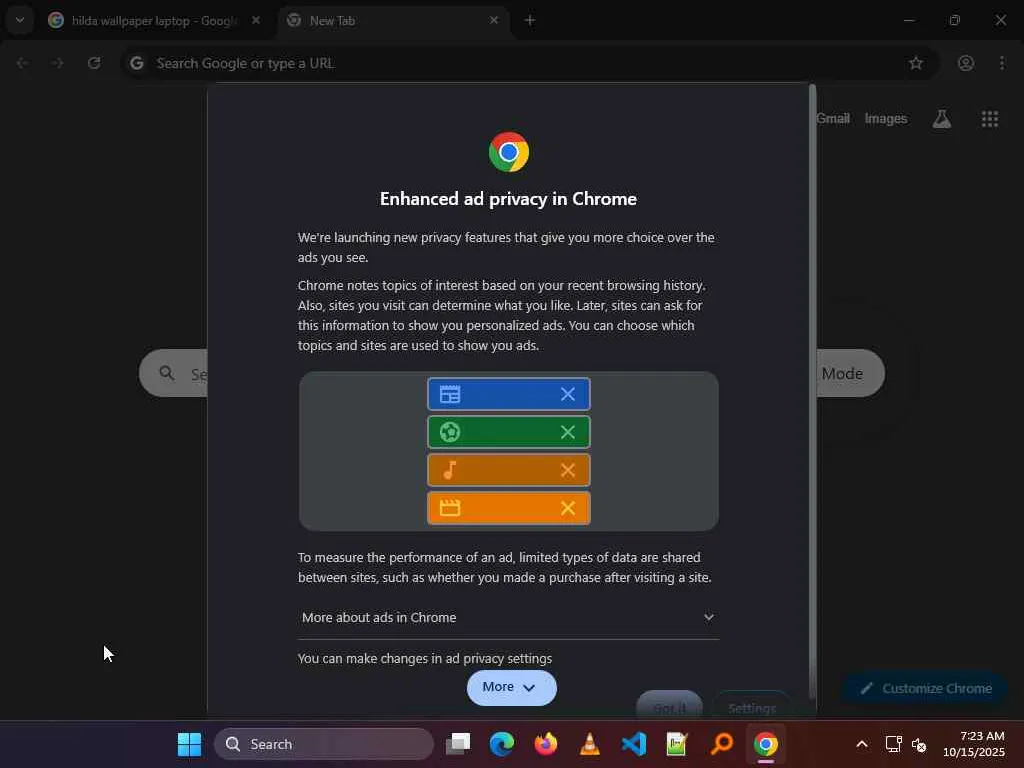Open the Windows Start menu
1024x768 pixels.
[x=189, y=744]
